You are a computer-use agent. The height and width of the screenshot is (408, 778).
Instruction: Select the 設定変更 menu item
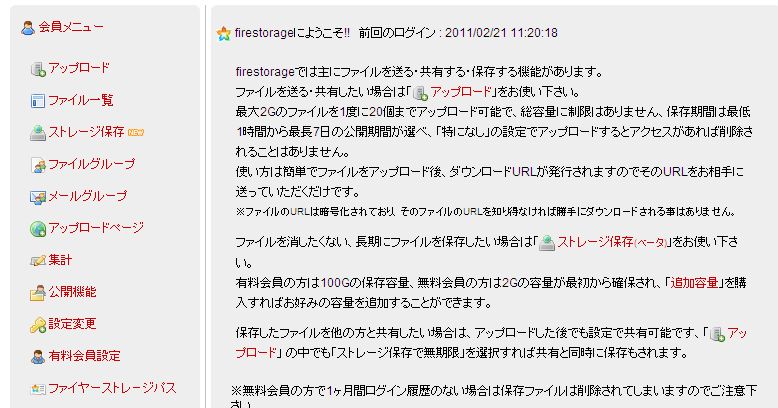click(x=72, y=324)
